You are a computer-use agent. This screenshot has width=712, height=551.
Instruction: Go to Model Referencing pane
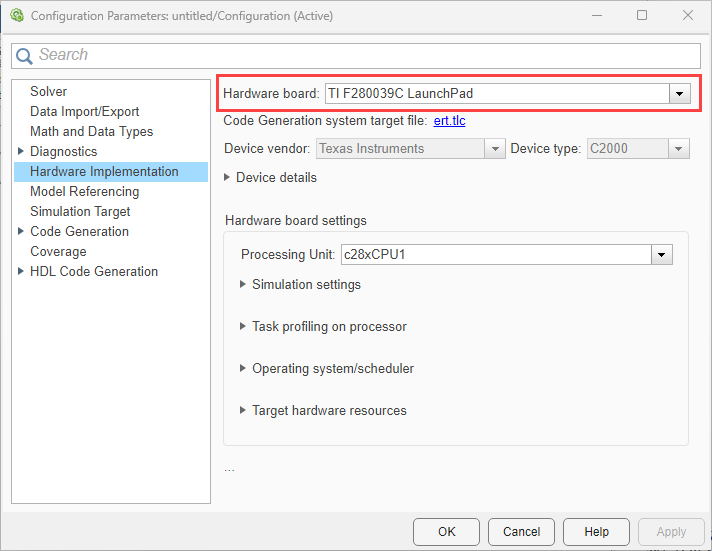85,192
